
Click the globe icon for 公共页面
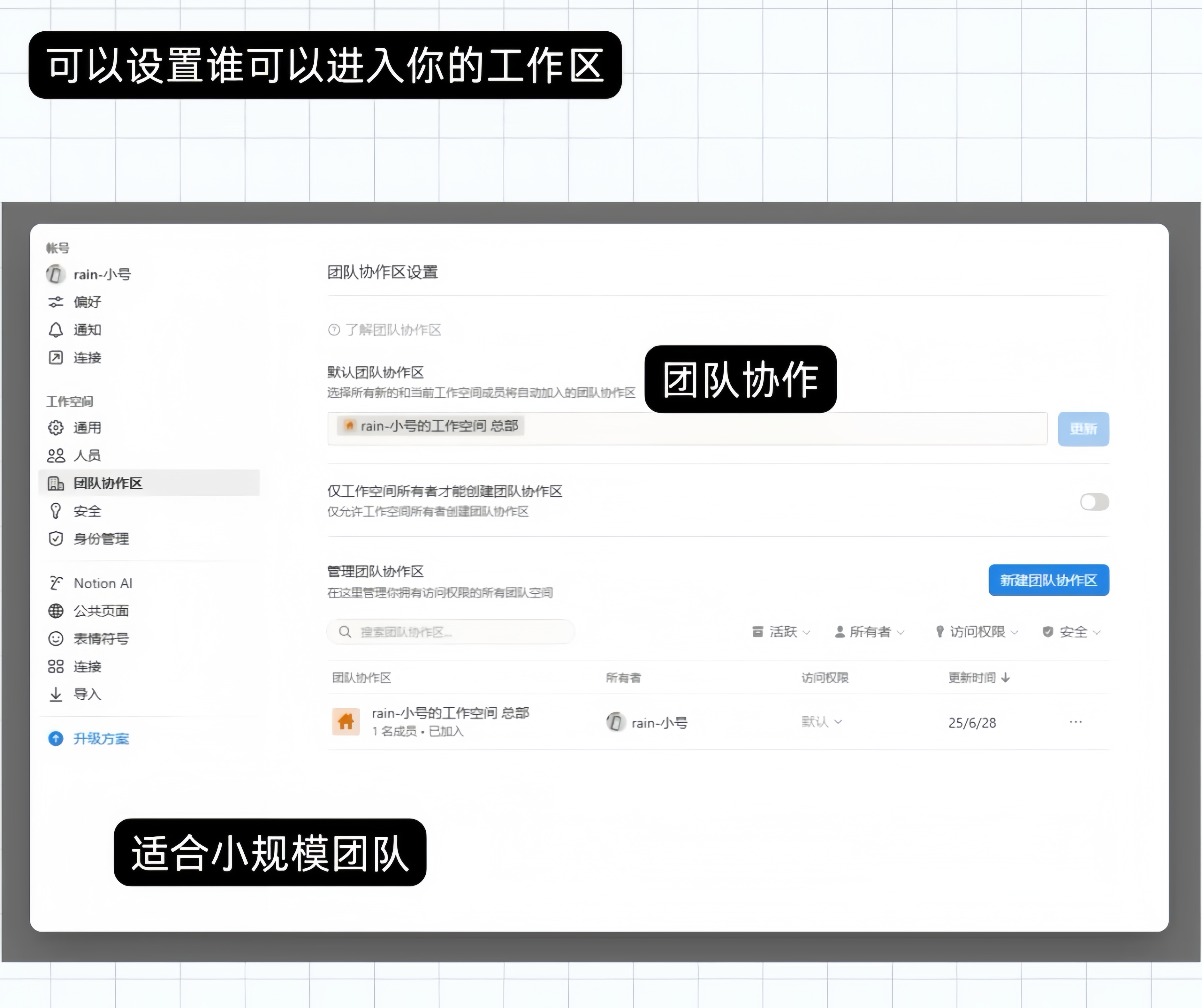click(56, 611)
